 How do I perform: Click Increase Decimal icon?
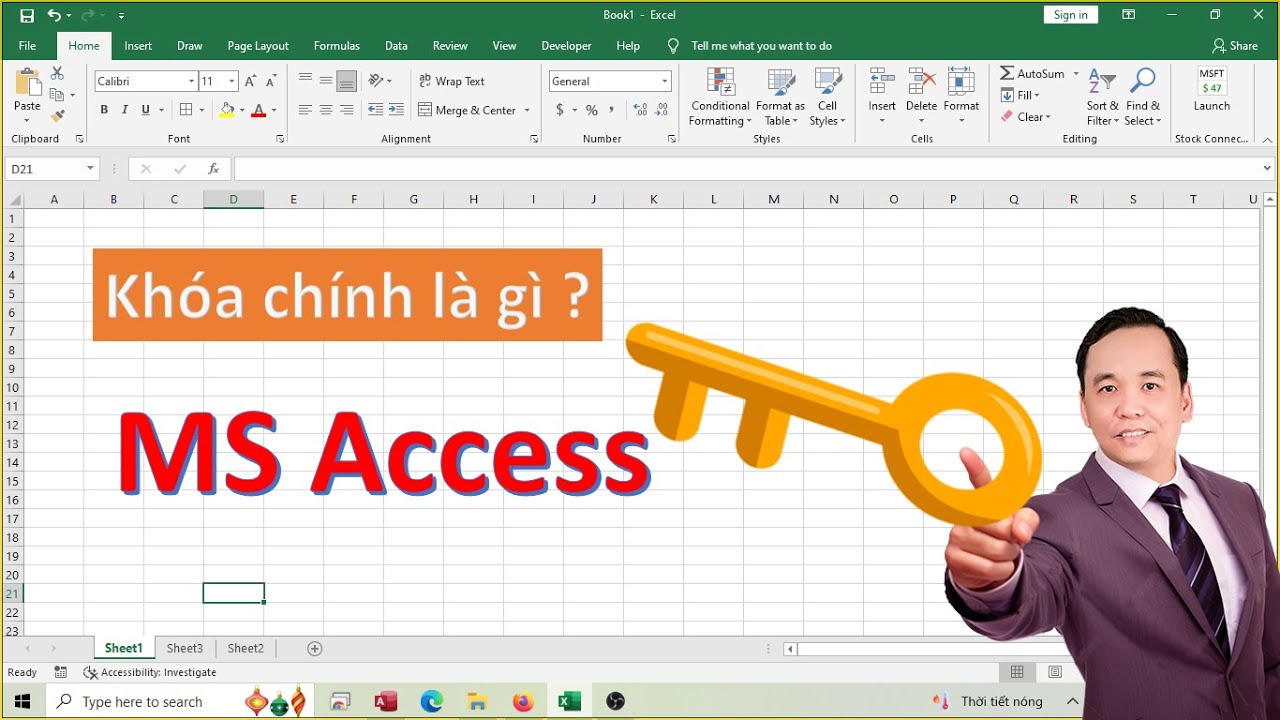[640, 110]
